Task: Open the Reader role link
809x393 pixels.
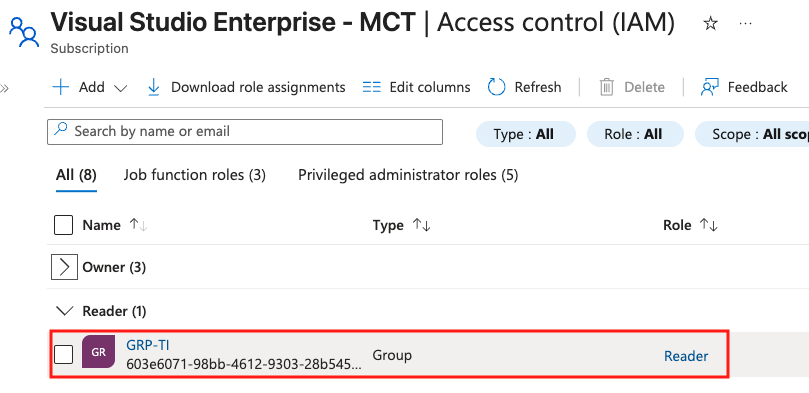Action: click(x=686, y=356)
